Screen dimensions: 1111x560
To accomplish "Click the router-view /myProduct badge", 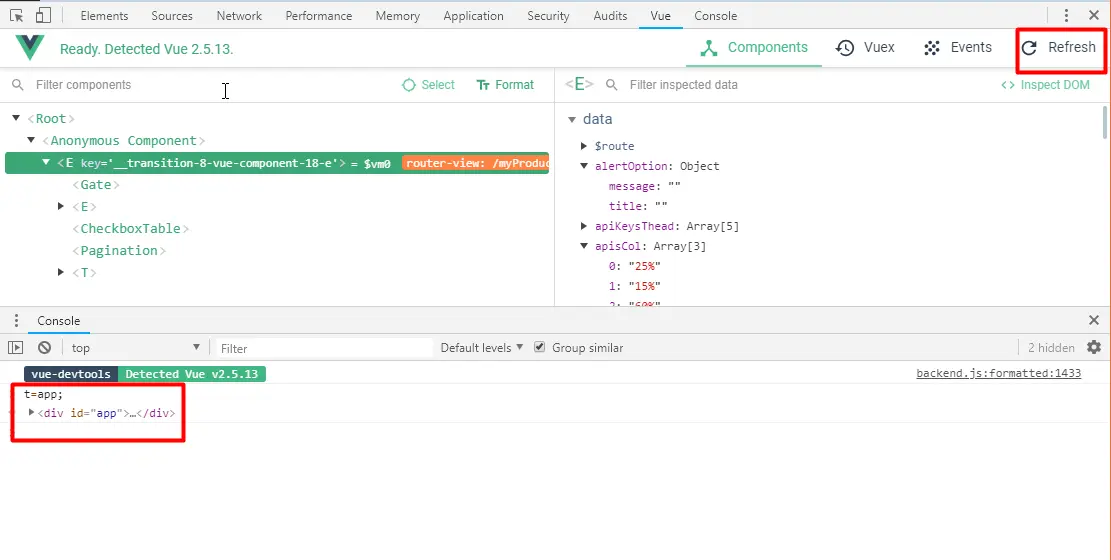I will click(x=475, y=163).
